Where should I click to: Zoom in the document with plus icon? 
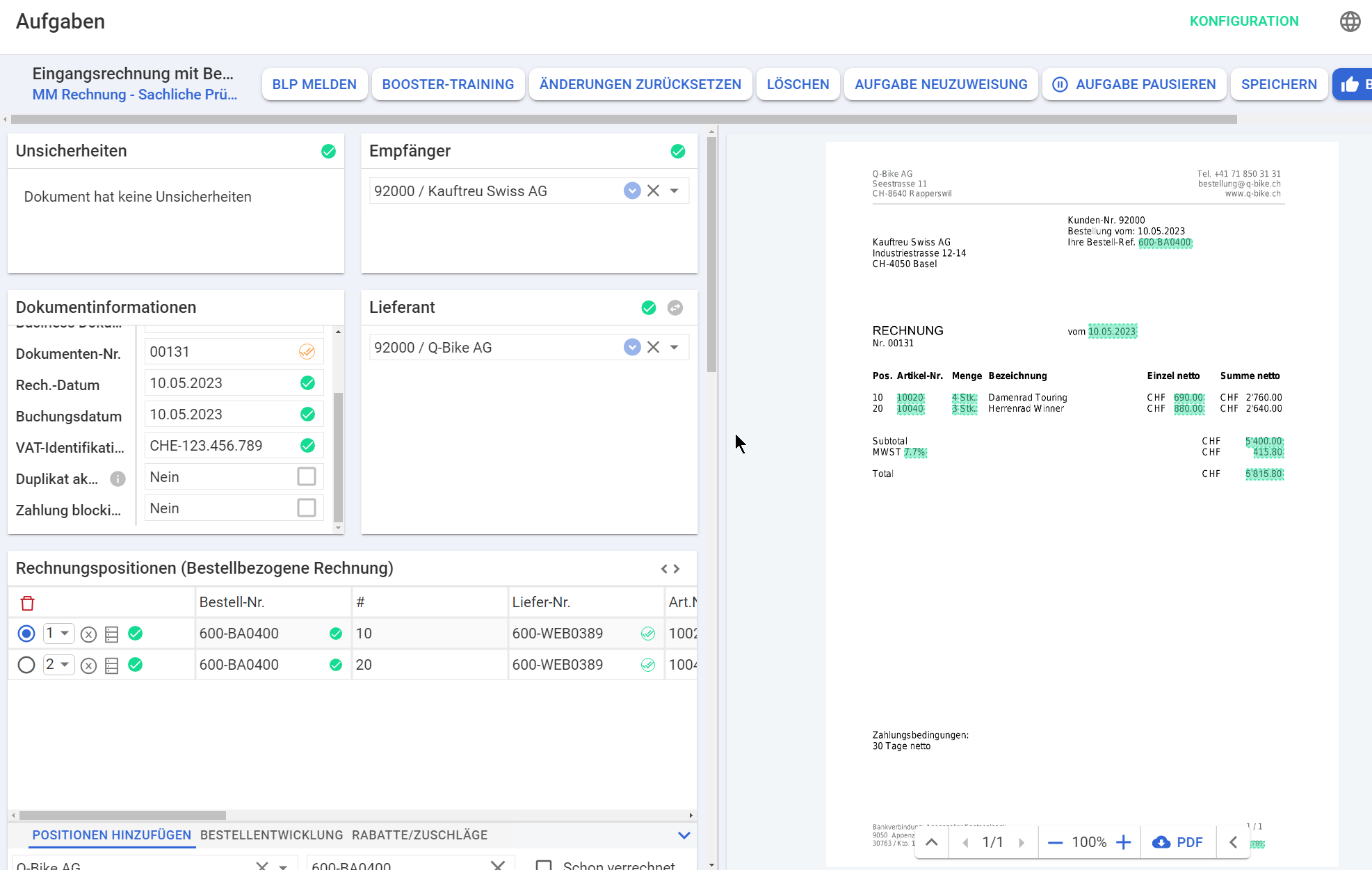click(x=1123, y=842)
